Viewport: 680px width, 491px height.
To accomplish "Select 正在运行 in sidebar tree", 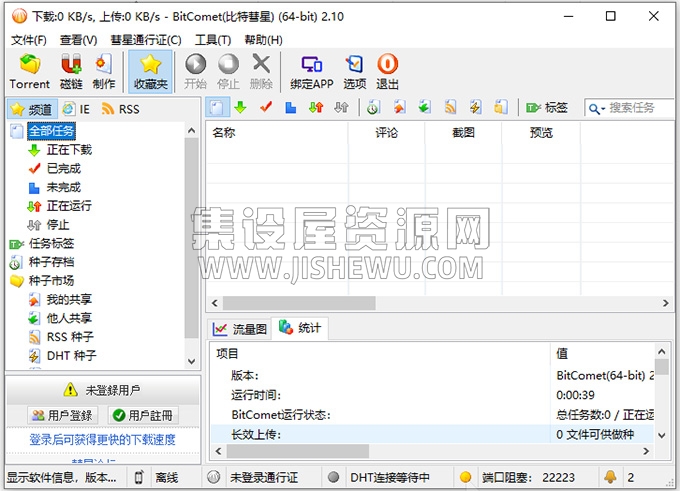I will tap(69, 206).
